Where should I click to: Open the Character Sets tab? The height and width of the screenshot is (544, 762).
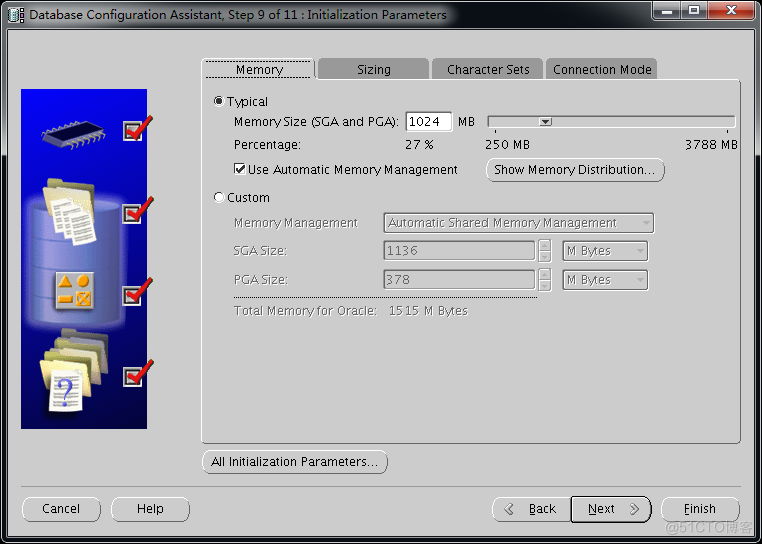click(488, 70)
